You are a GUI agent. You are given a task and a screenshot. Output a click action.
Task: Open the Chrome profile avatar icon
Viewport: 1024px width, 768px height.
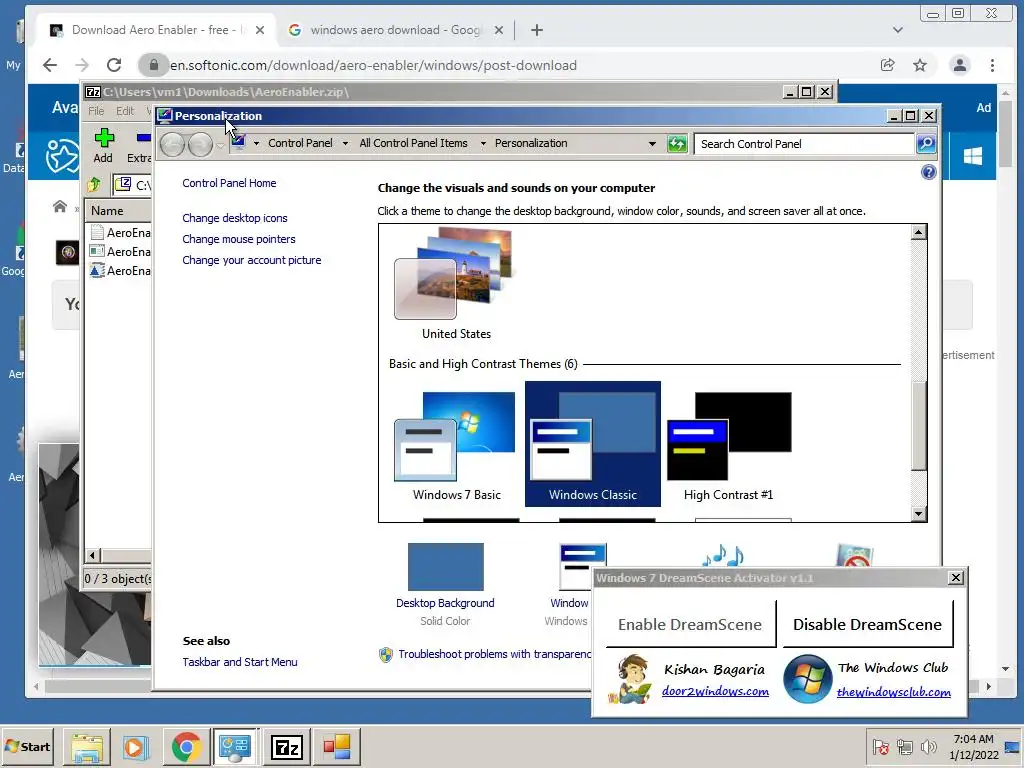(x=960, y=65)
